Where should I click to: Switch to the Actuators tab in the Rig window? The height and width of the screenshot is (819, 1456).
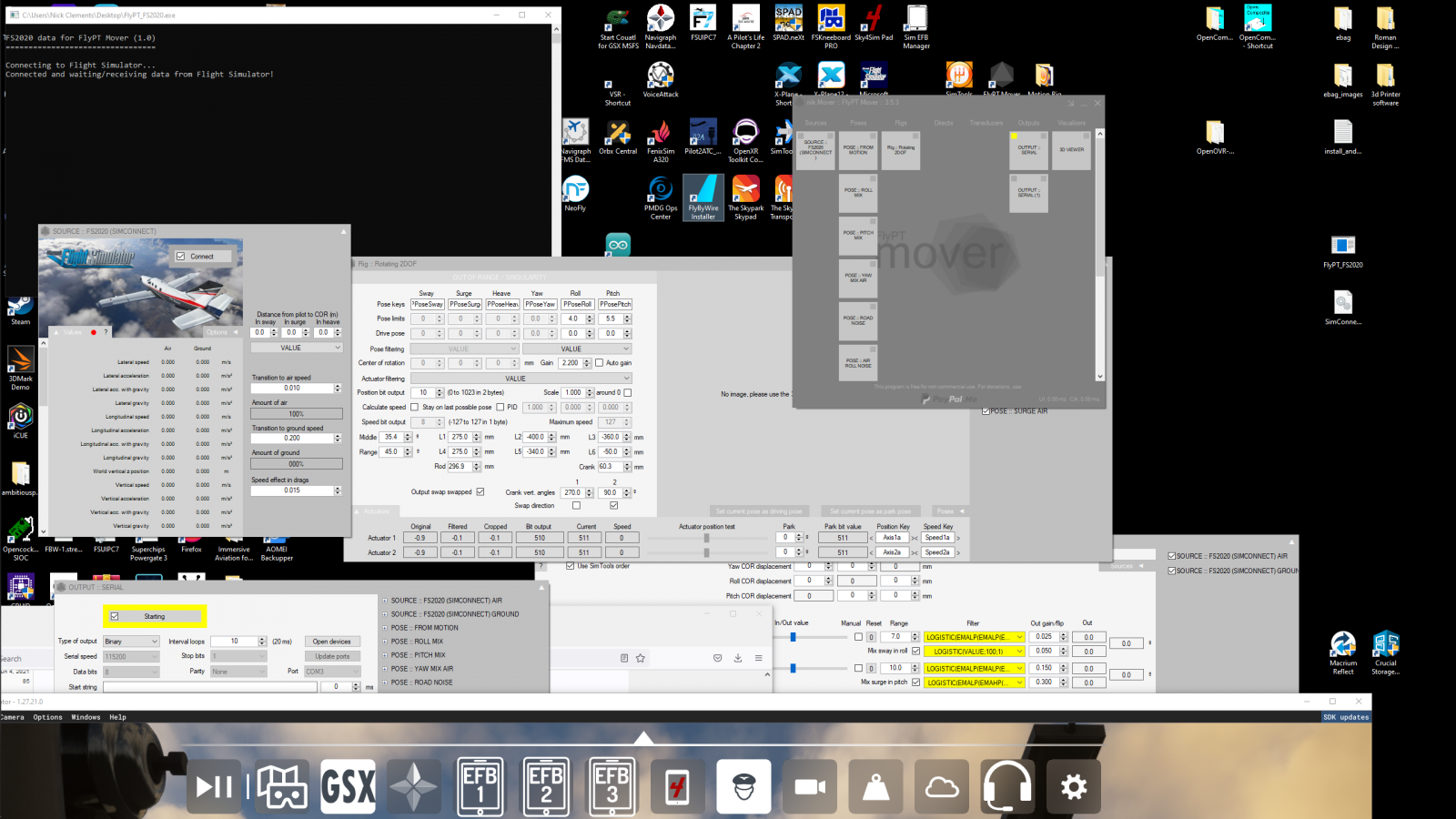(377, 511)
